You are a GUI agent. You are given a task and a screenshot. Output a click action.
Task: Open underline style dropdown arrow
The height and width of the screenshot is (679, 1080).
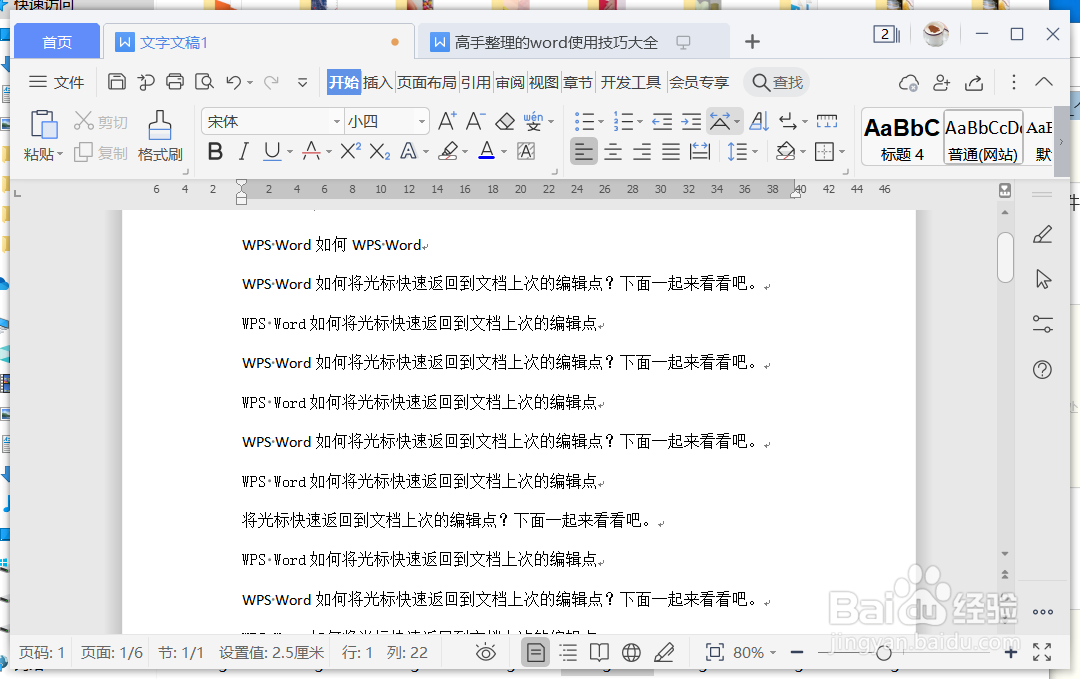point(289,152)
